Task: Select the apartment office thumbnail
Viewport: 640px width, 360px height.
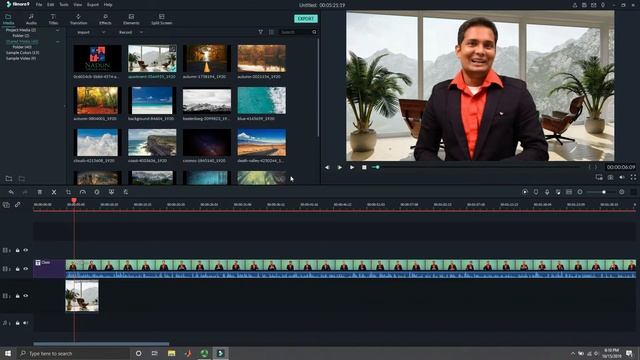Action: pyautogui.click(x=152, y=58)
